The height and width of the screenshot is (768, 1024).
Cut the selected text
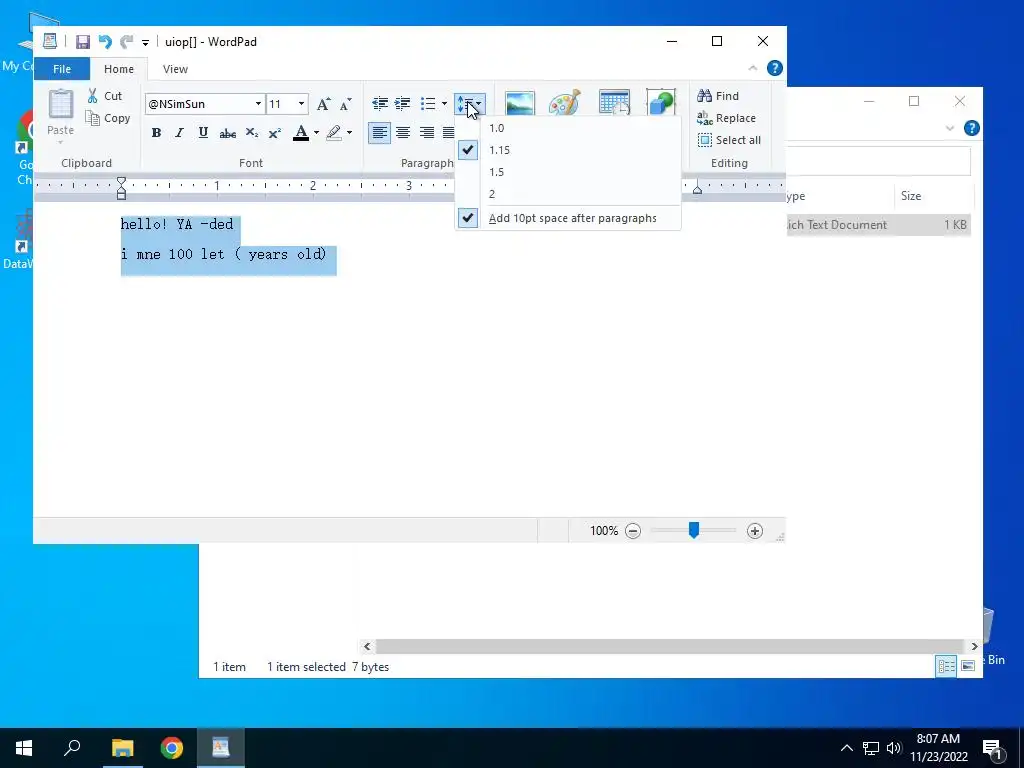tap(105, 96)
